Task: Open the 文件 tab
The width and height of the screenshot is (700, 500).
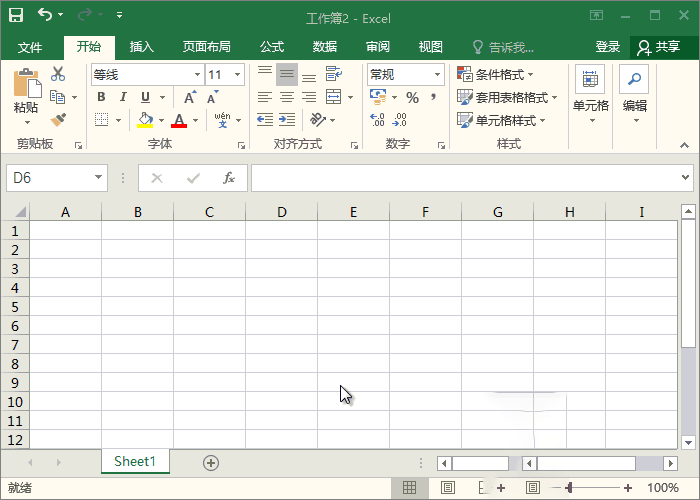Action: click(30, 47)
